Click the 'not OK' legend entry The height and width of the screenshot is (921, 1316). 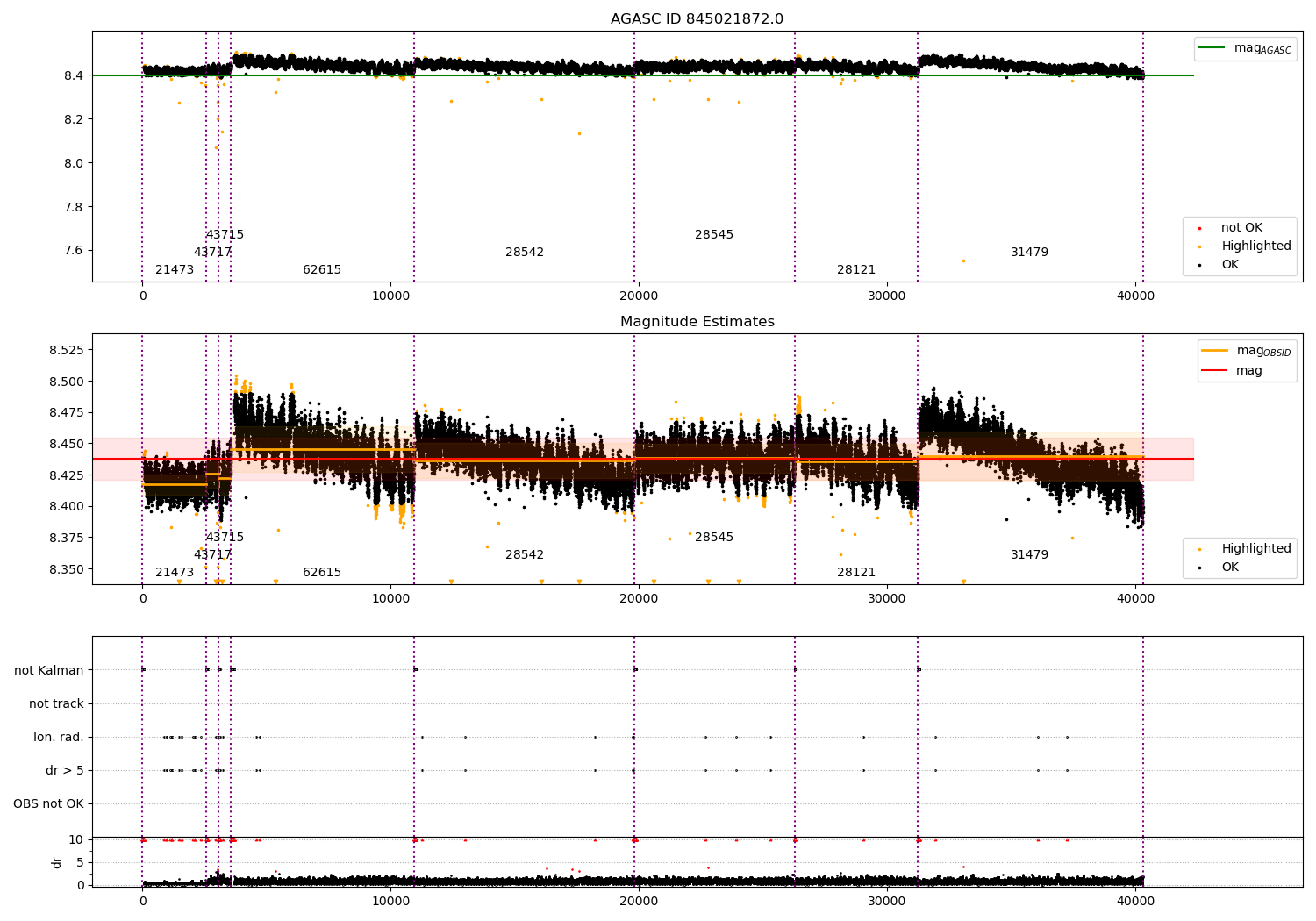[x=1241, y=228]
